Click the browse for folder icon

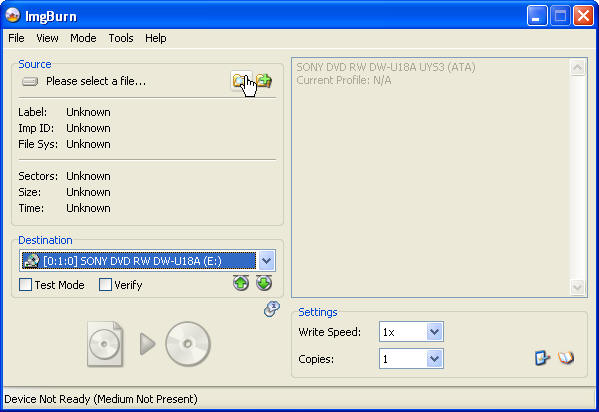[264, 81]
